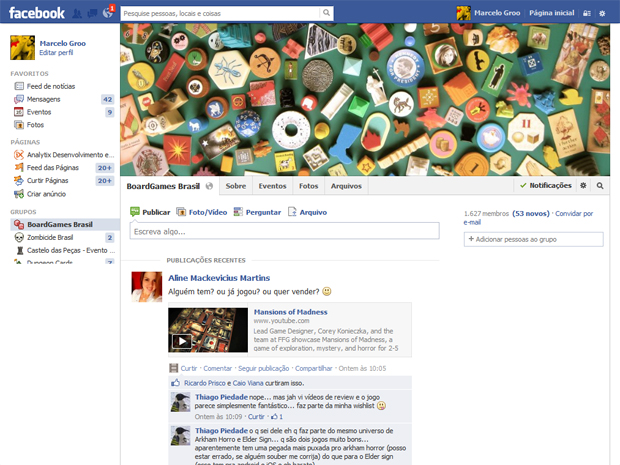This screenshot has width=620, height=465.
Task: Open the Arquivos tab
Action: [x=346, y=186]
